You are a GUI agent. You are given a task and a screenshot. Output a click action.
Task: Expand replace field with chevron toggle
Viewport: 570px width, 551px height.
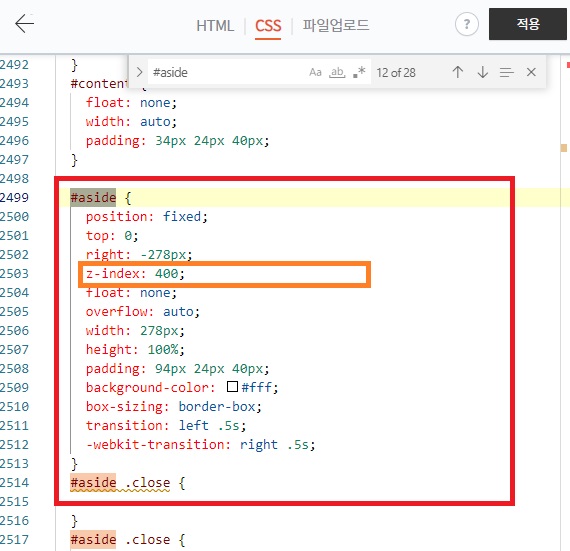[x=139, y=72]
